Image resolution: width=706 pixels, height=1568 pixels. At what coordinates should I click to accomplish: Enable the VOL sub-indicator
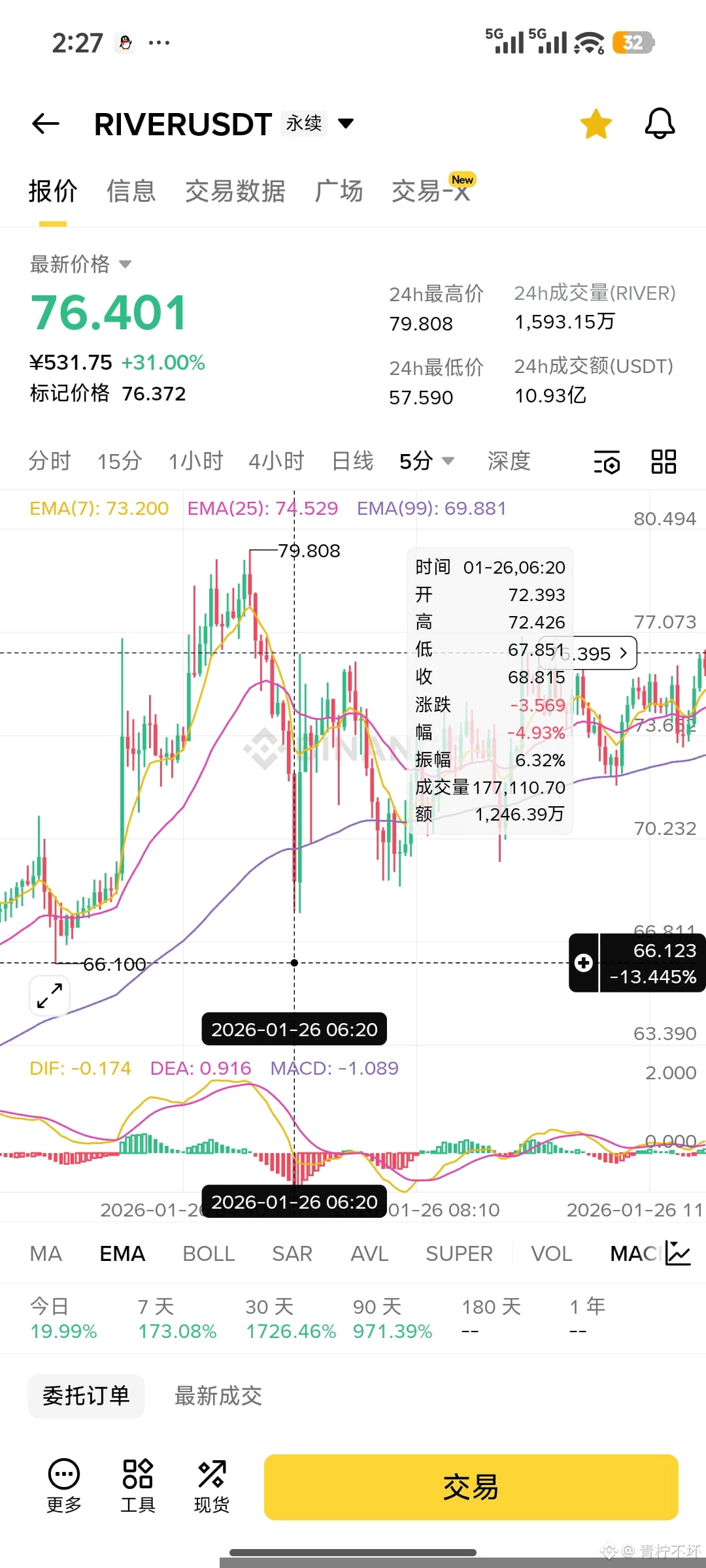tap(552, 1254)
